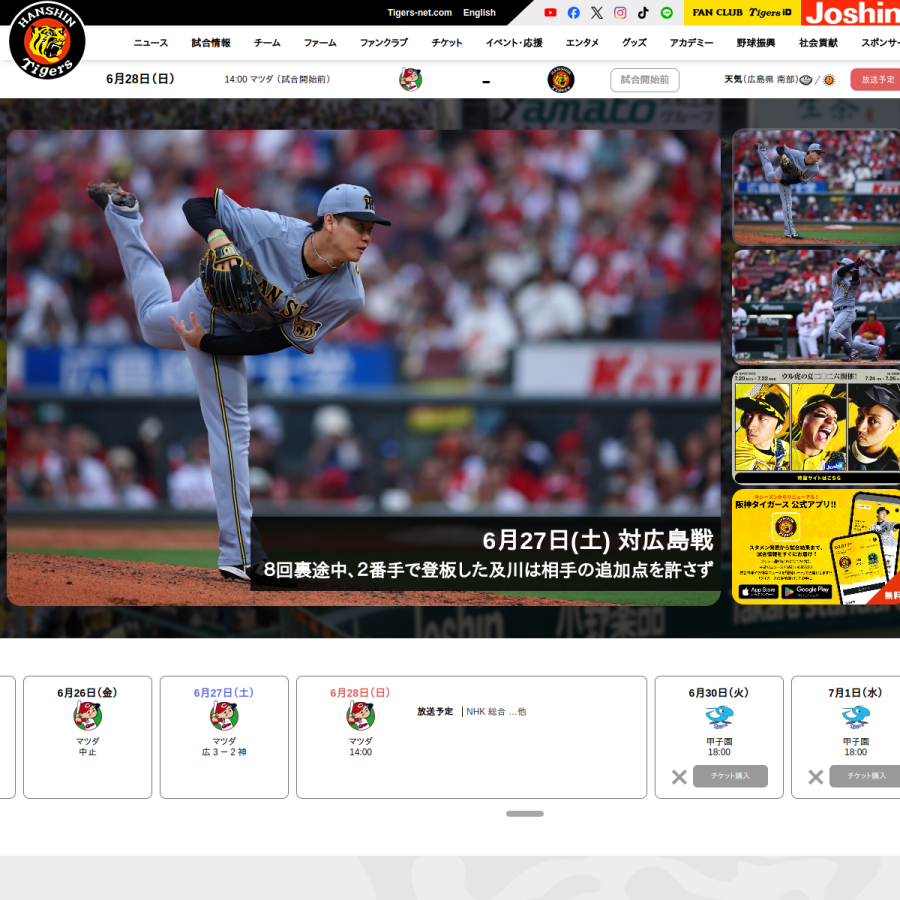900x900 pixels.
Task: Select the pitcher photo thumbnail
Action: pyautogui.click(x=816, y=187)
